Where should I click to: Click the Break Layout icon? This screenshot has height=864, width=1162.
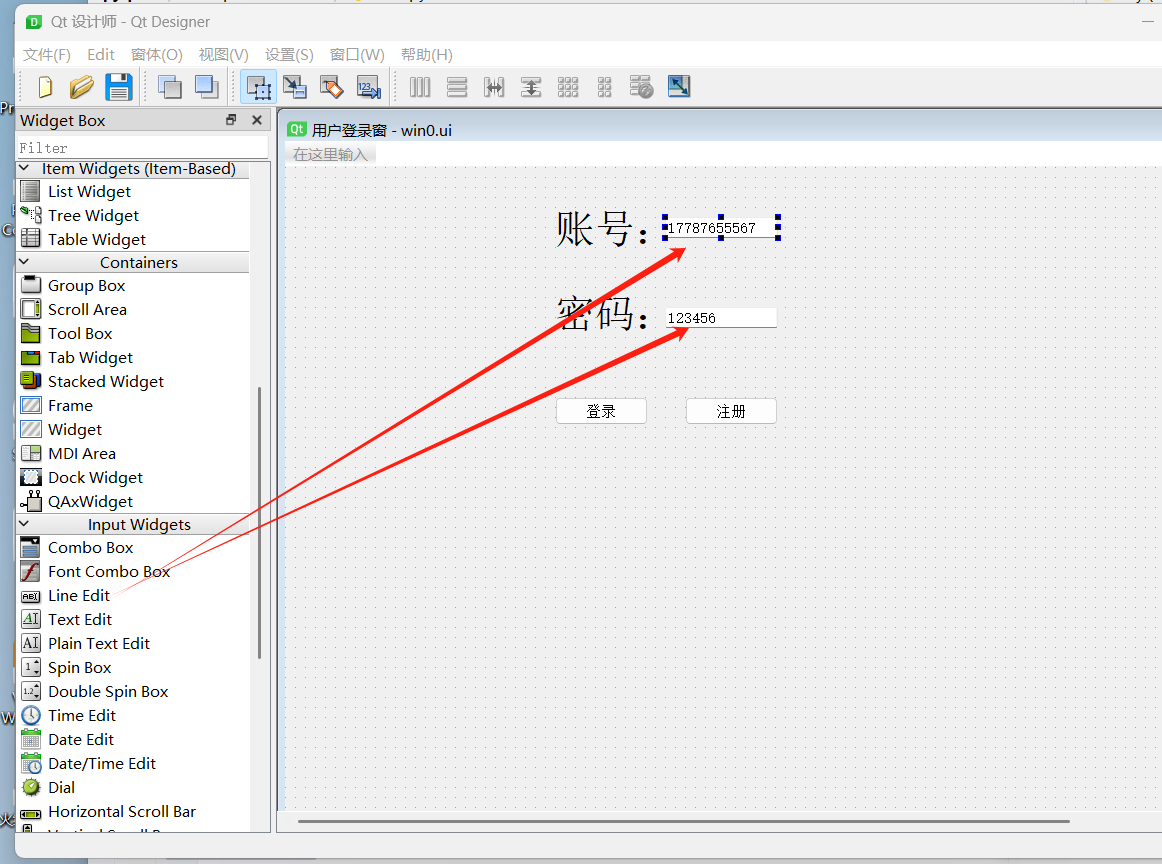pyautogui.click(x=641, y=87)
